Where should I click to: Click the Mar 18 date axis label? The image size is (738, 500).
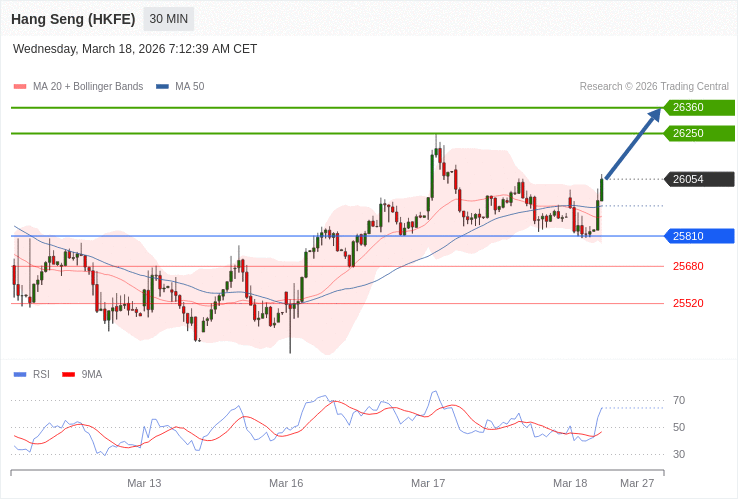[x=570, y=484]
